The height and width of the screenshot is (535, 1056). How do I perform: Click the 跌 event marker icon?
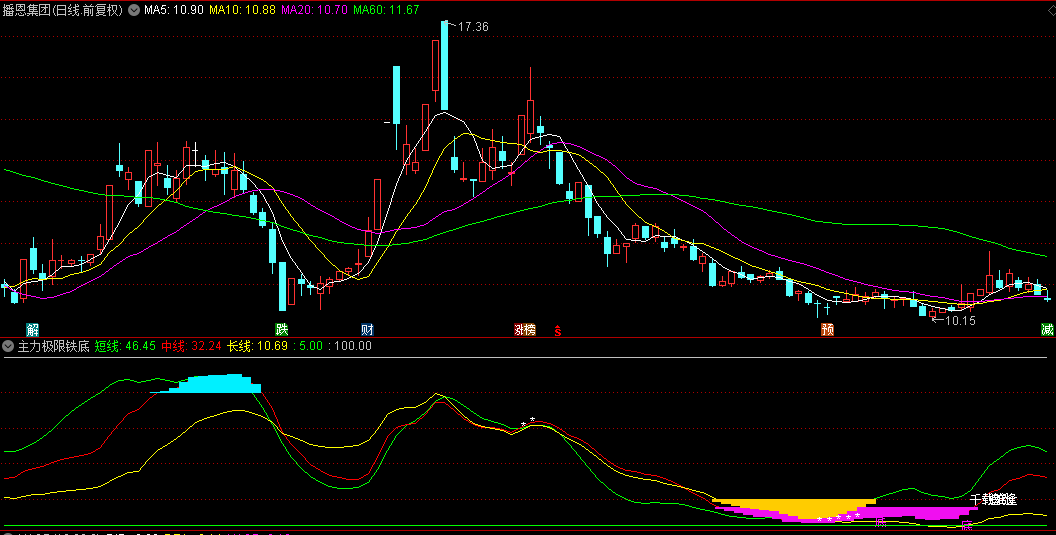click(282, 329)
